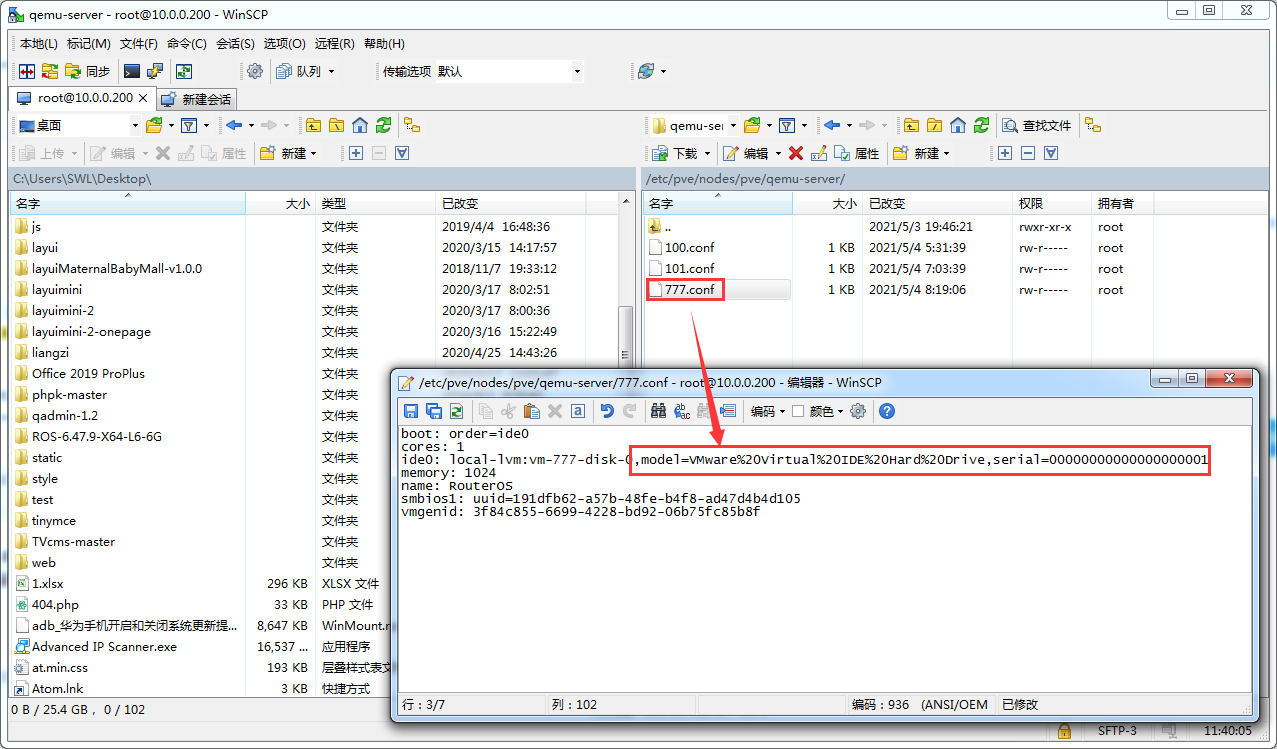Toggle the 颜色 checkbox in the editor
Viewport: 1277px width, 749px height.
tap(798, 411)
